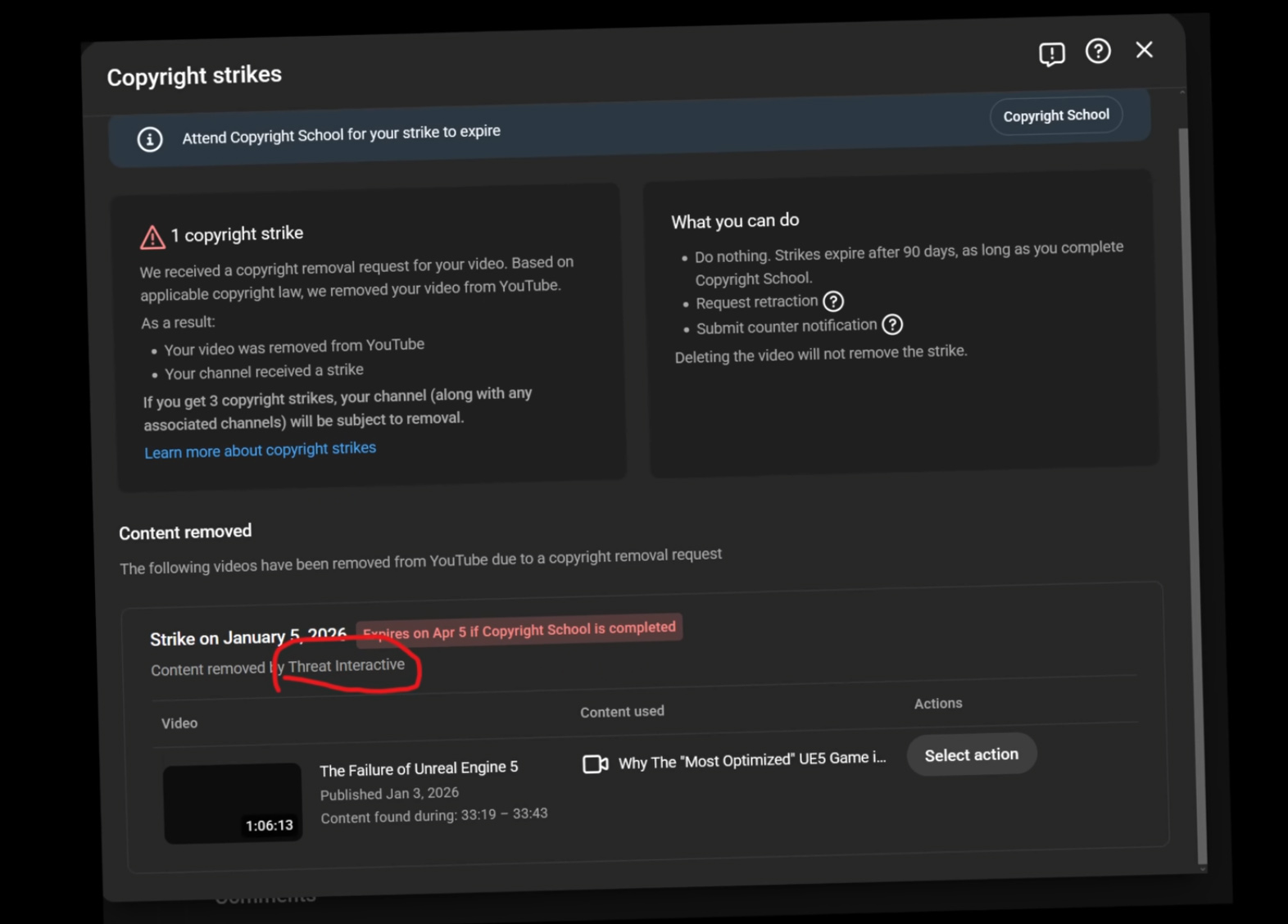Click the What you can do heading
This screenshot has height=924, width=1288.
point(735,221)
